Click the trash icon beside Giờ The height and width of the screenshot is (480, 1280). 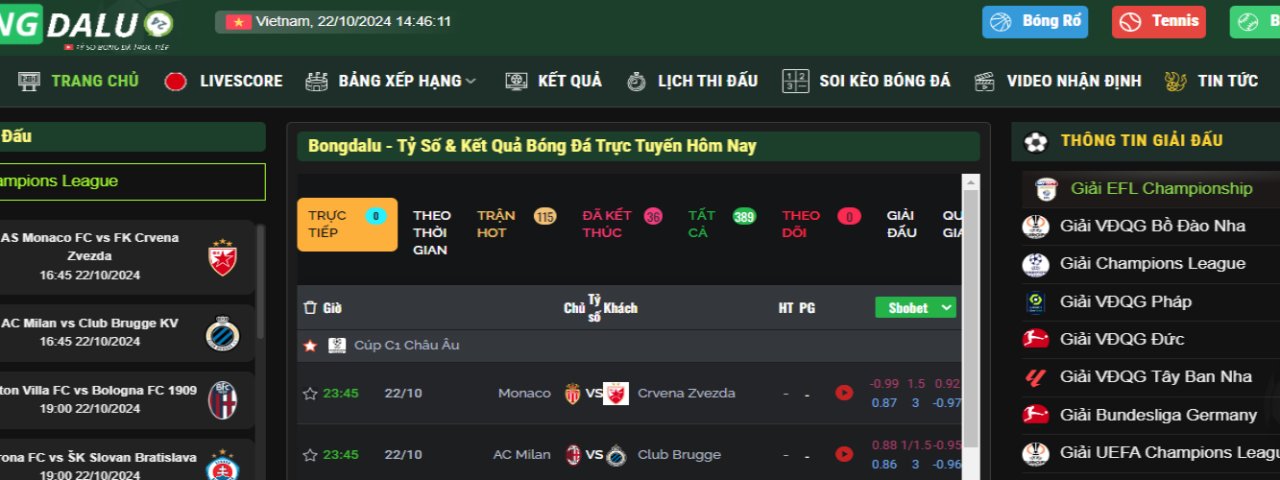(310, 308)
